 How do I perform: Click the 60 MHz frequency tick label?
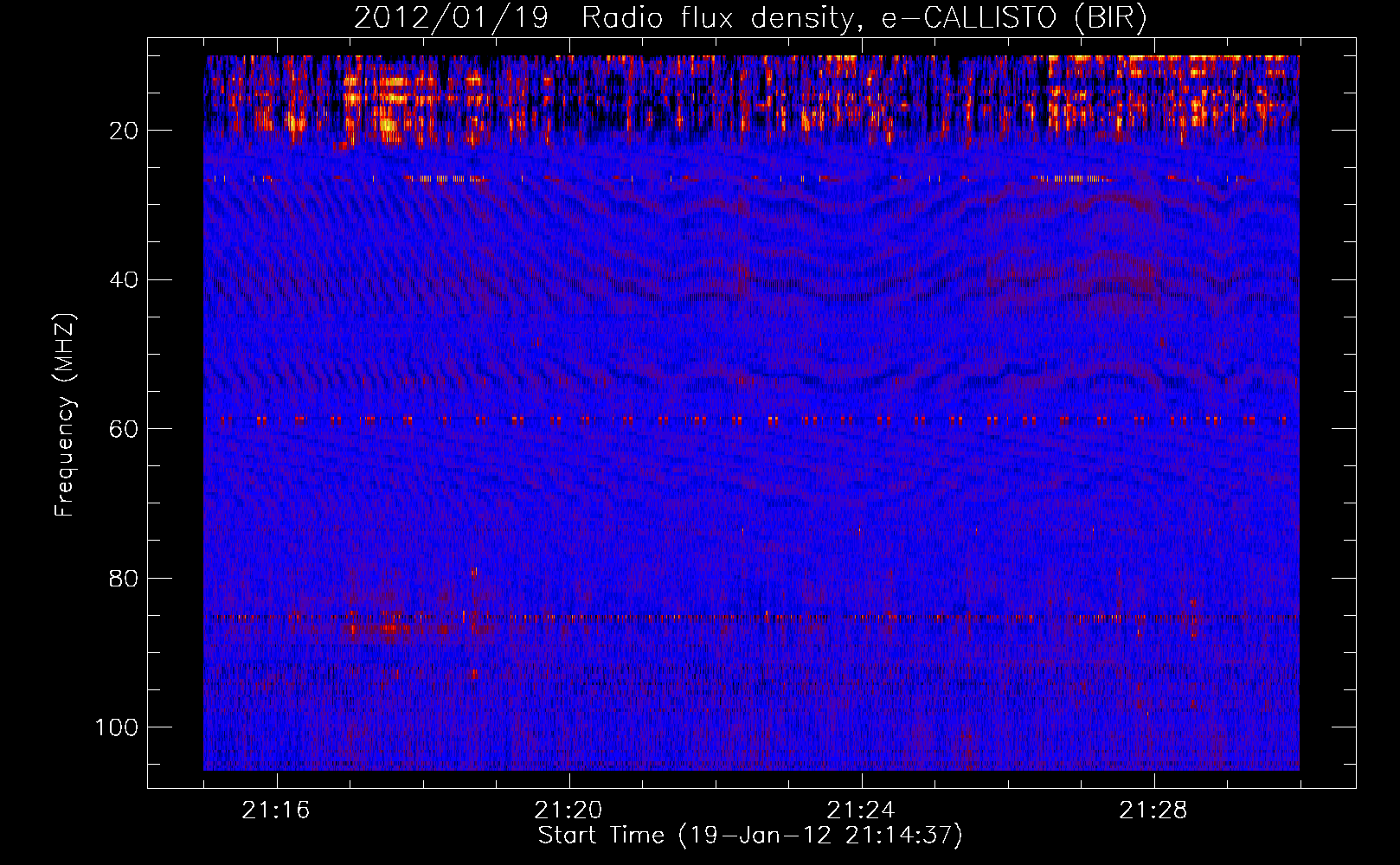124,429
